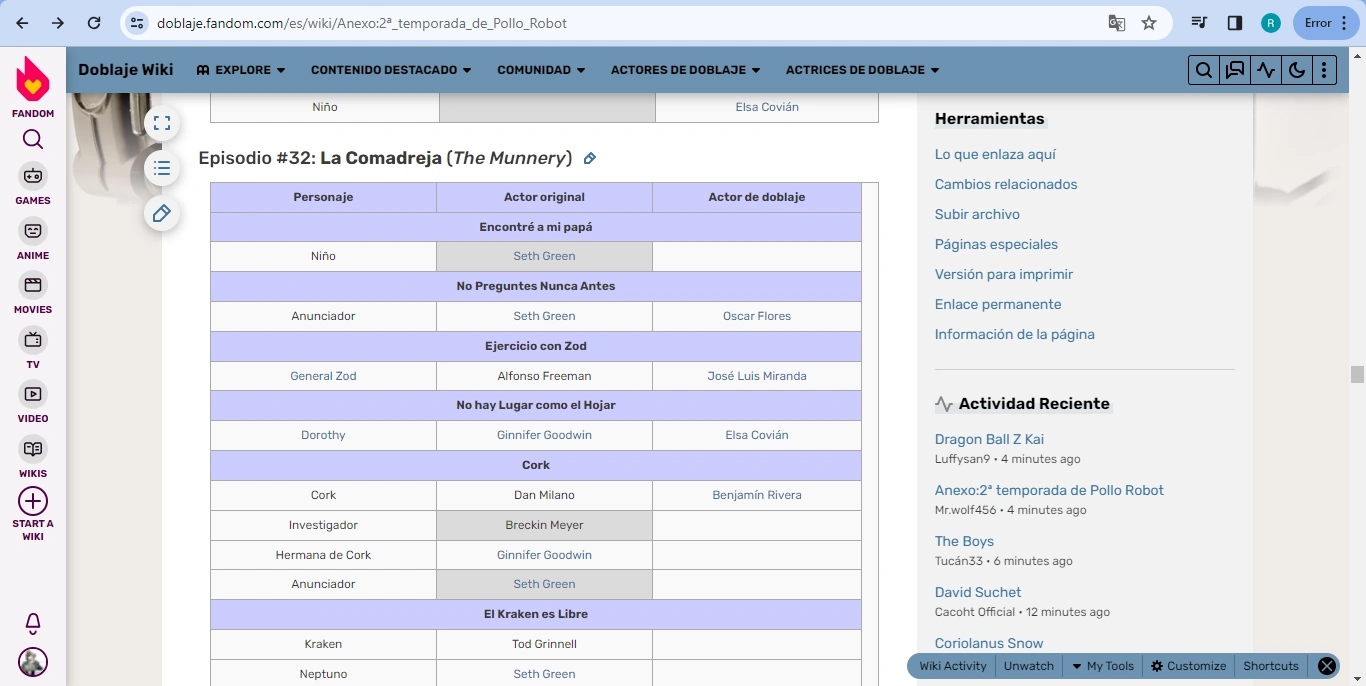The width and height of the screenshot is (1366, 686).
Task: Click Start a Wiki plus icon
Action: coord(33,501)
